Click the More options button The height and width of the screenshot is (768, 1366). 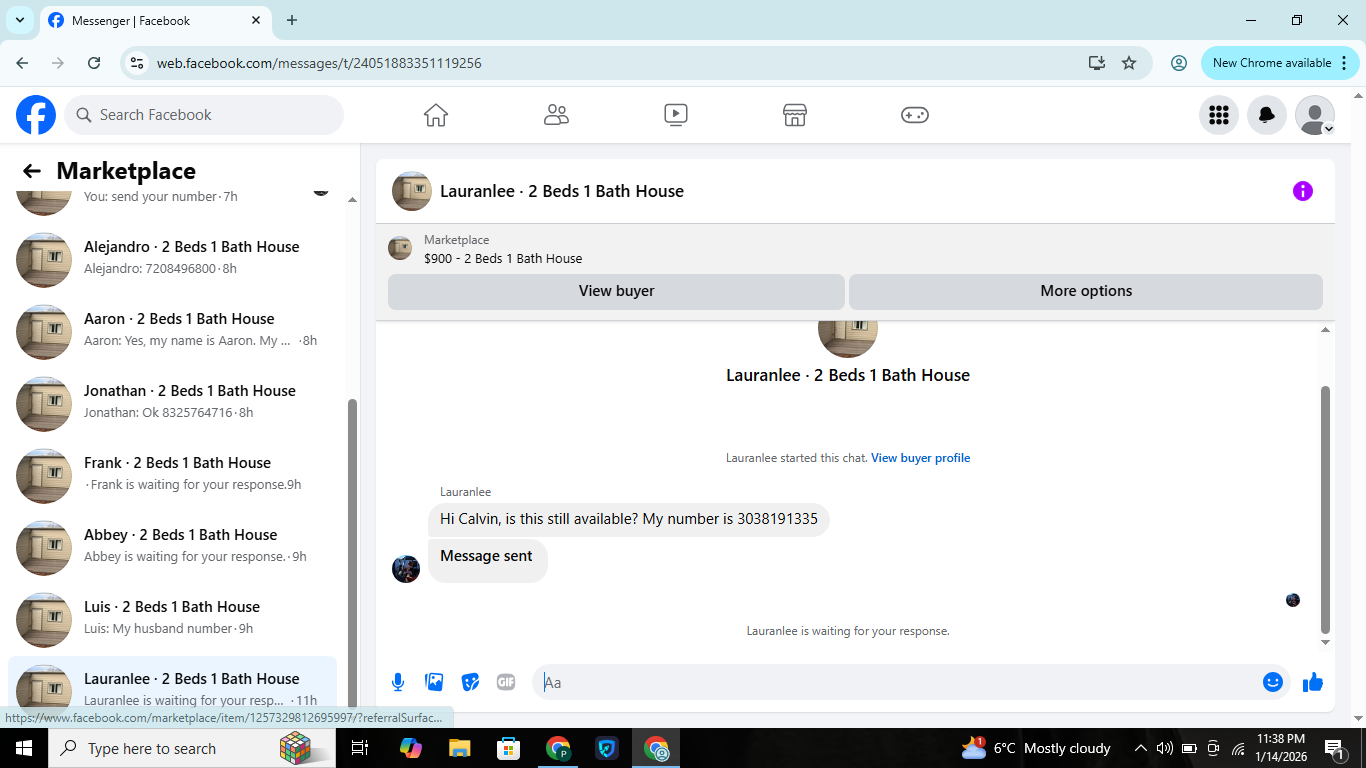(x=1086, y=291)
